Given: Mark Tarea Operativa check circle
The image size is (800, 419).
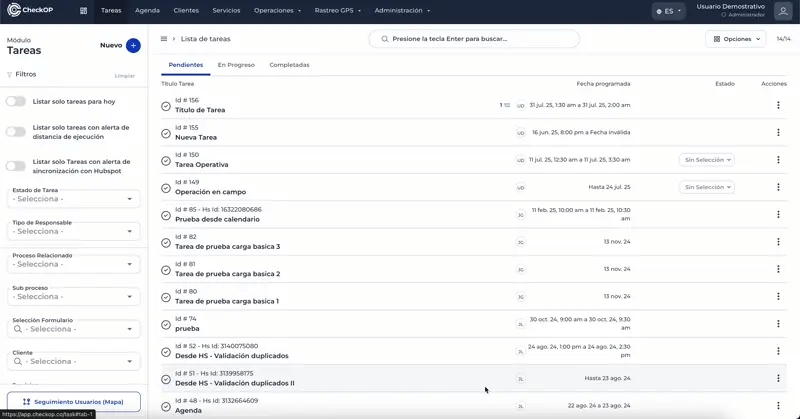Looking at the screenshot, I should 166,161.
